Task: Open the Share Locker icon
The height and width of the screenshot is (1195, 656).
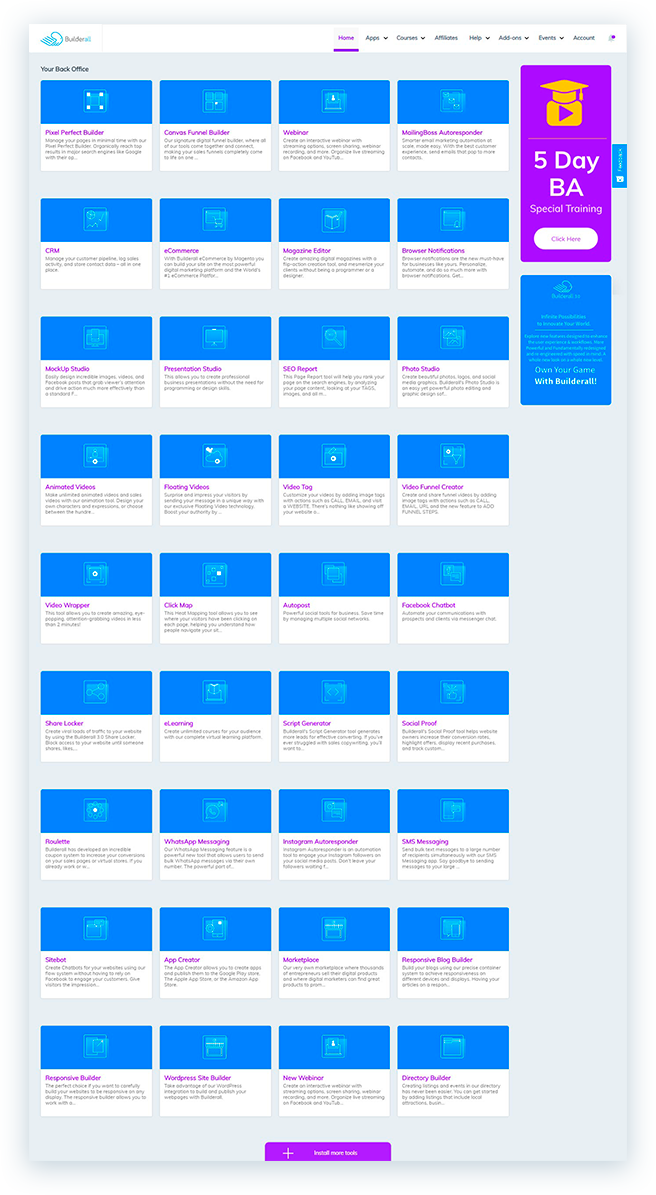Action: [96, 691]
